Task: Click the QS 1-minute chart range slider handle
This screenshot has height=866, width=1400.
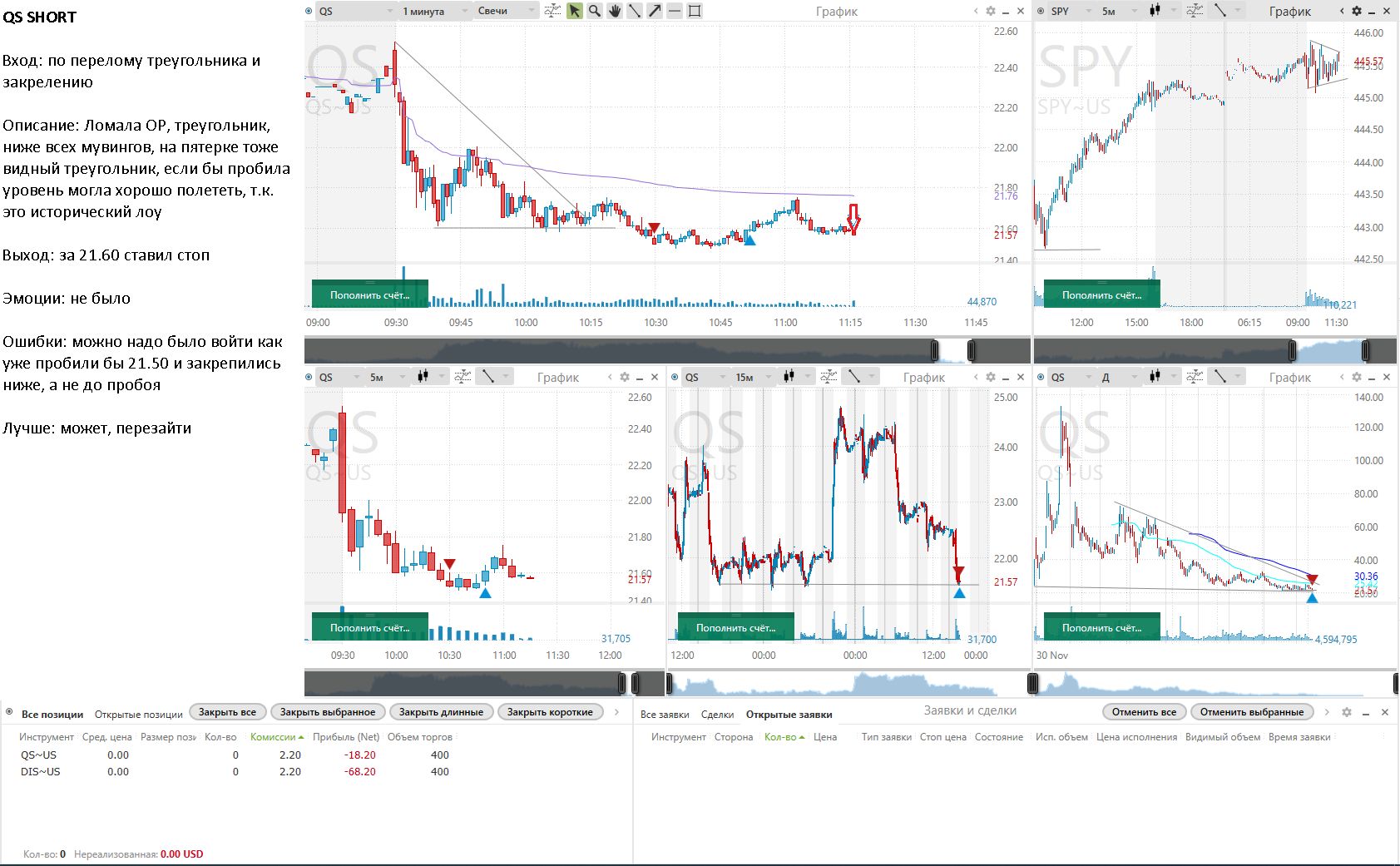Action: click(935, 350)
